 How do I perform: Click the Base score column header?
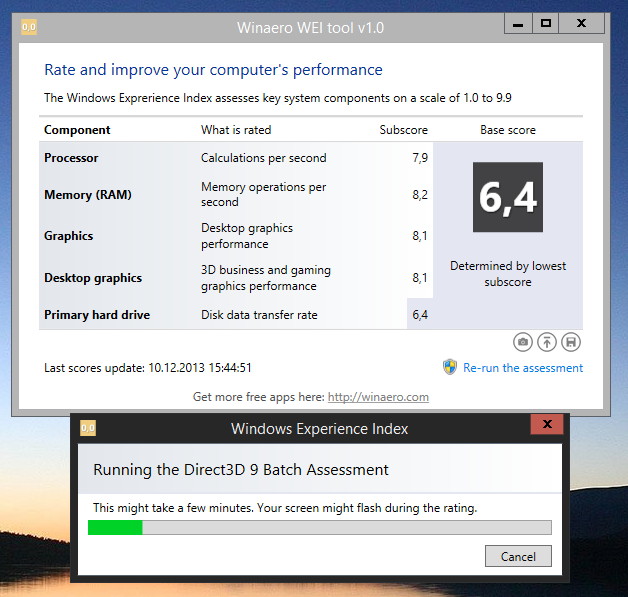pos(508,130)
